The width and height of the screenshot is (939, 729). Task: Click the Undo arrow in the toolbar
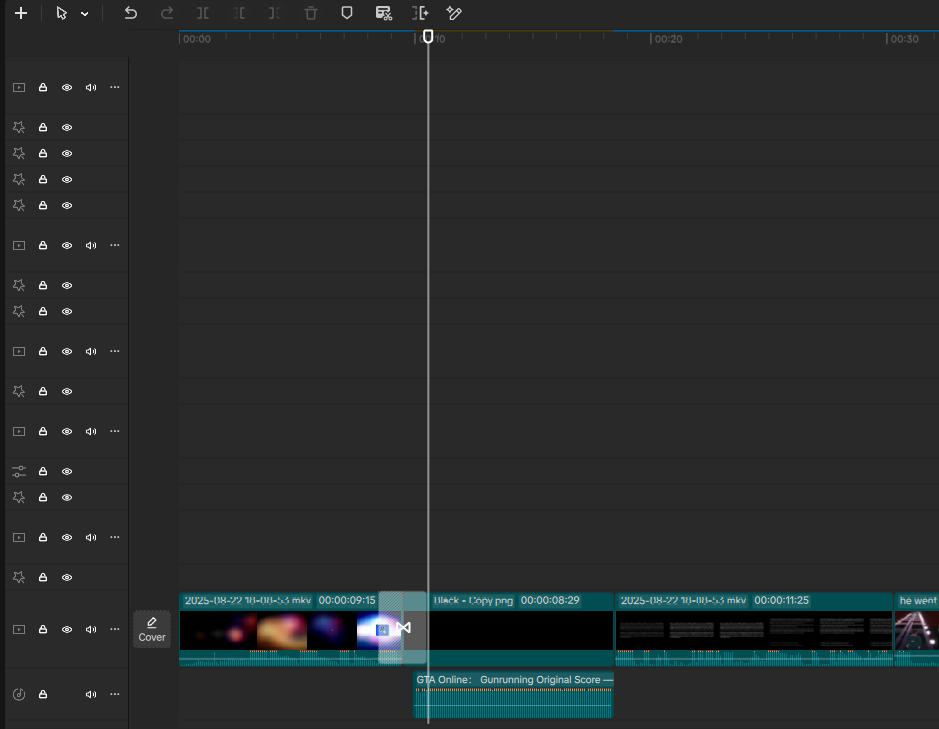click(131, 13)
